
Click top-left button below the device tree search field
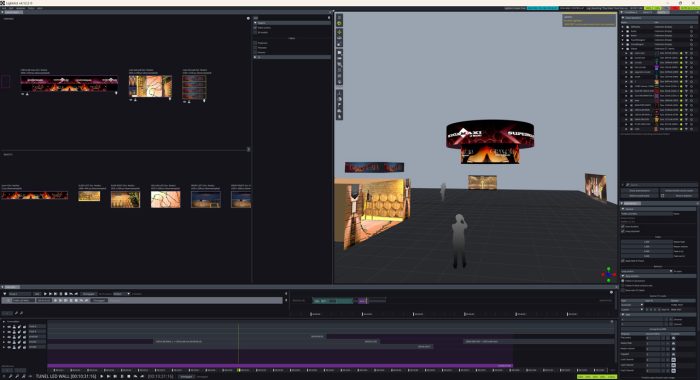click(640, 191)
